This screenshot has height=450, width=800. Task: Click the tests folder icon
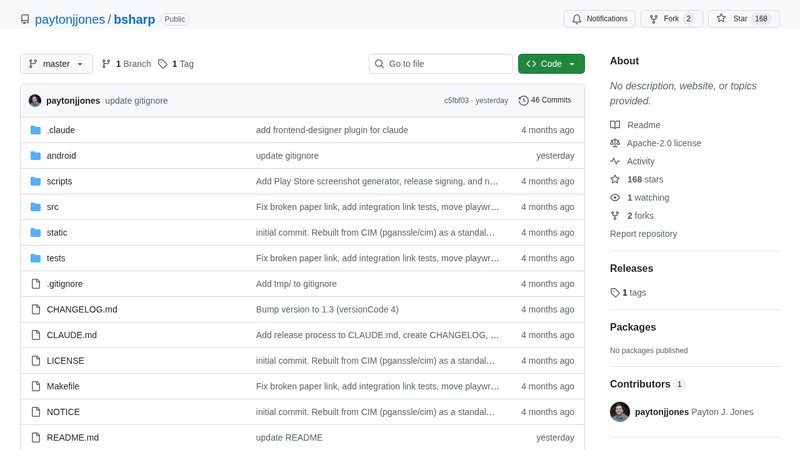[x=35, y=258]
